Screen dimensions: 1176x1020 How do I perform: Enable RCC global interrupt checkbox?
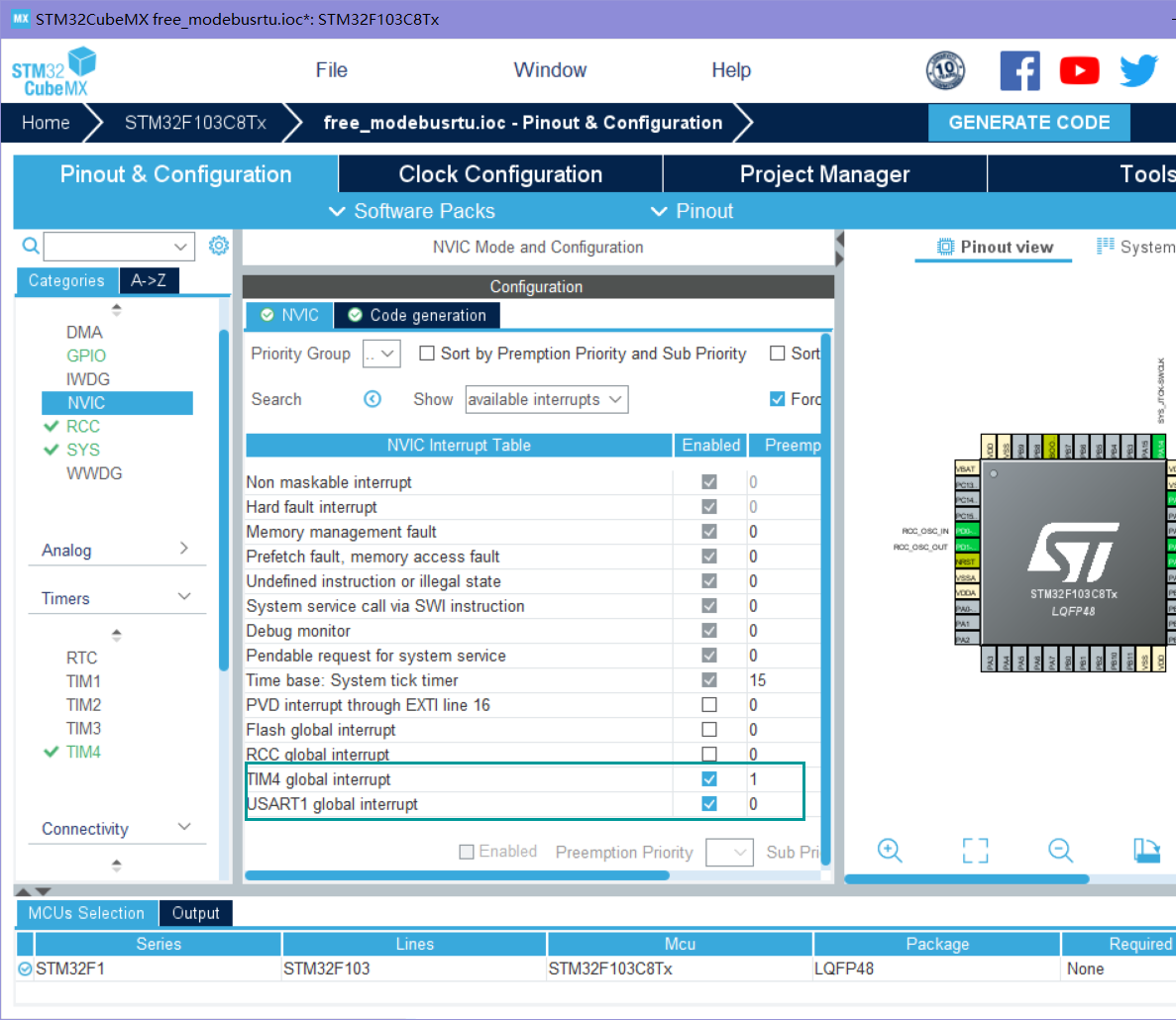pyautogui.click(x=708, y=754)
